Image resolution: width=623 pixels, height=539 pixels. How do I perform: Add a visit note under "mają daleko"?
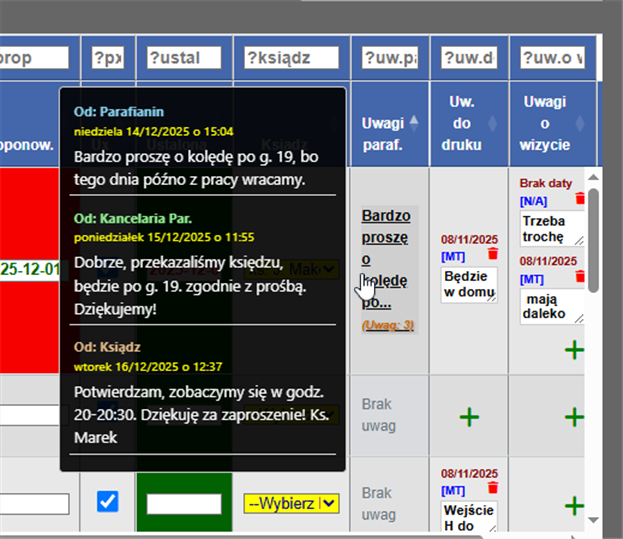(x=574, y=350)
